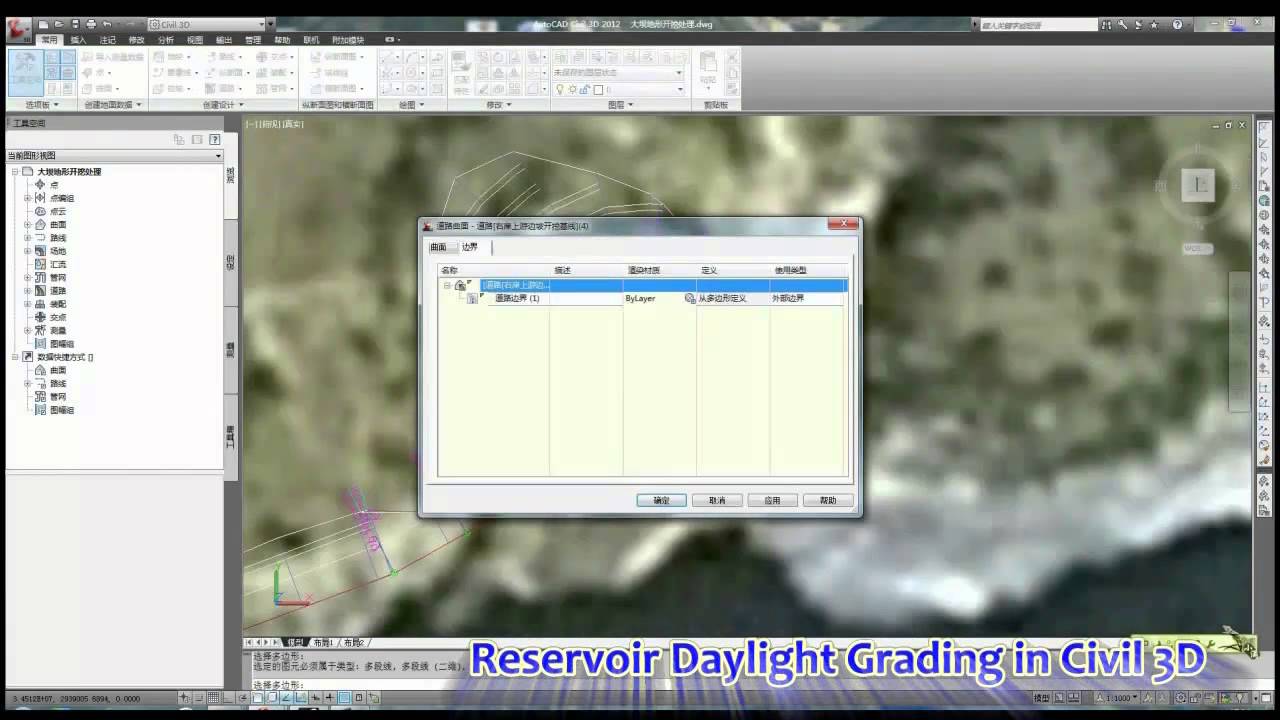Open the 插入 ribbon tab
1280x720 pixels.
pyautogui.click(x=78, y=40)
